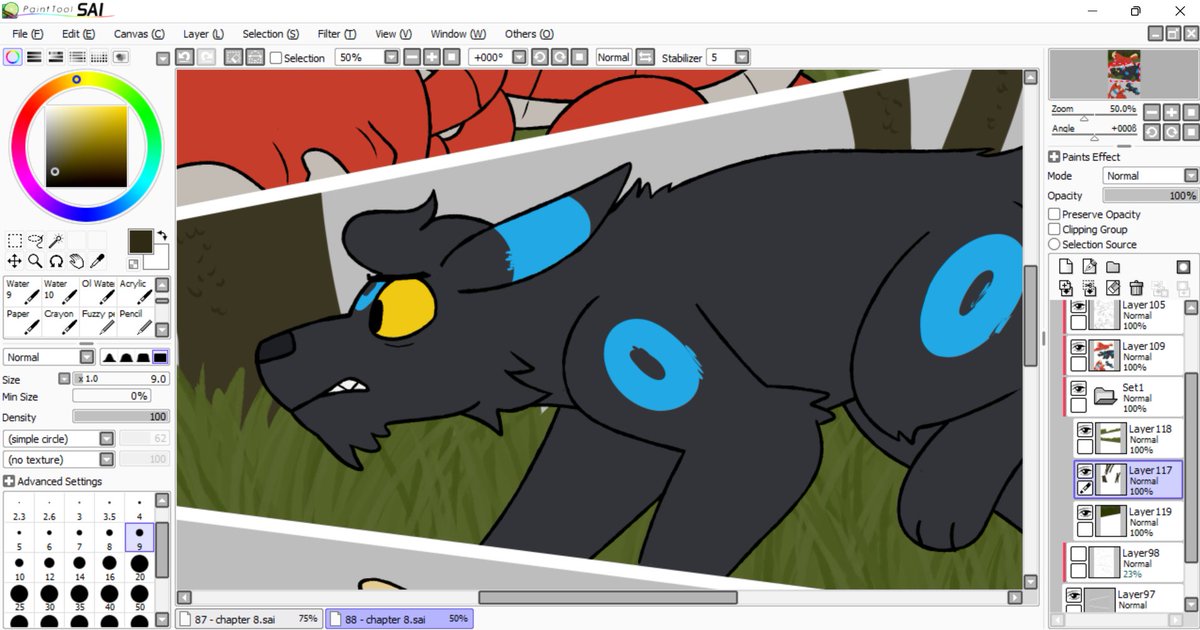Collapse the Advanced Settings section
This screenshot has height=630, width=1200.
[9, 481]
